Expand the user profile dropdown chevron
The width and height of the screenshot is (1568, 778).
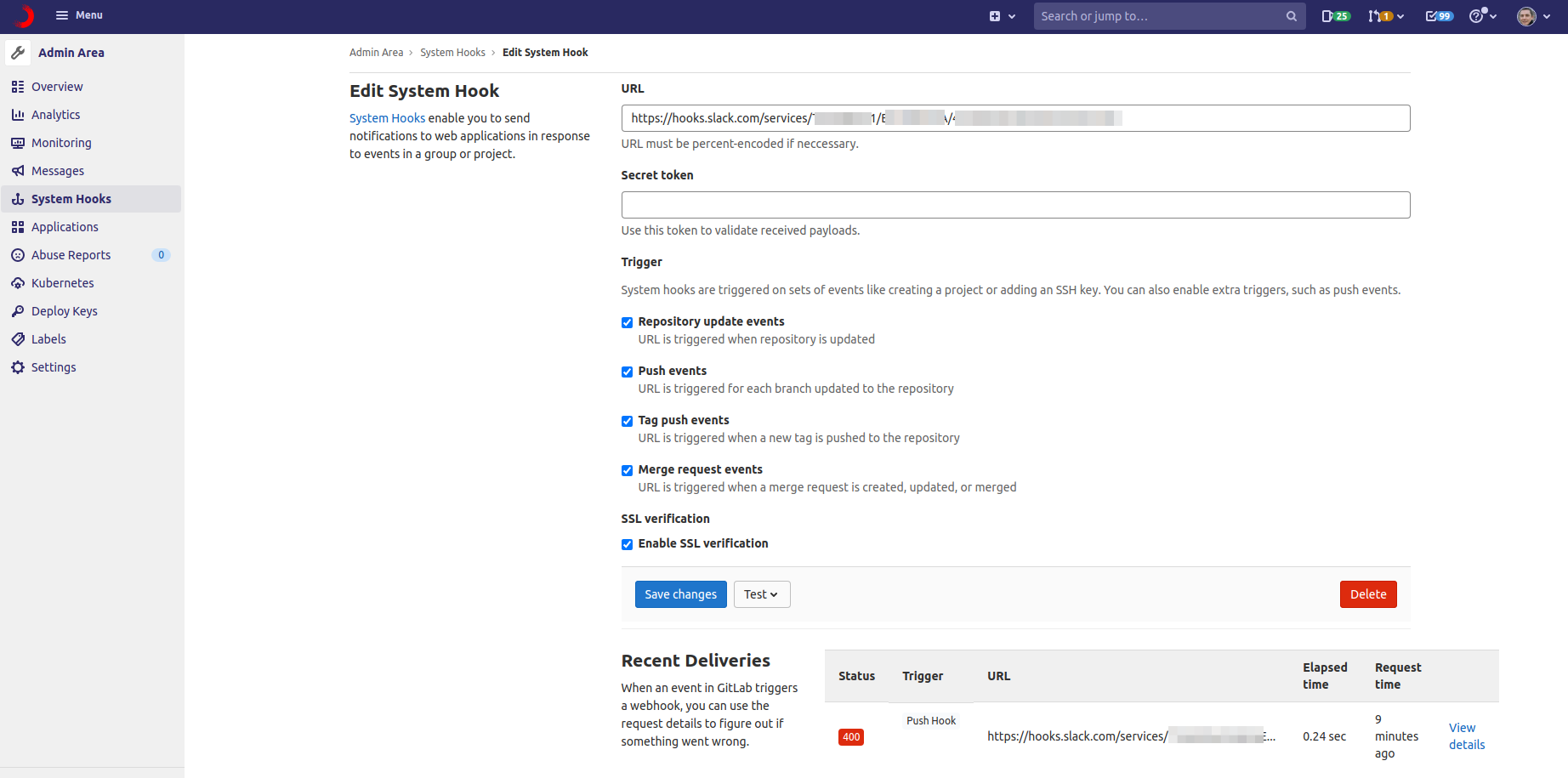pos(1547,16)
